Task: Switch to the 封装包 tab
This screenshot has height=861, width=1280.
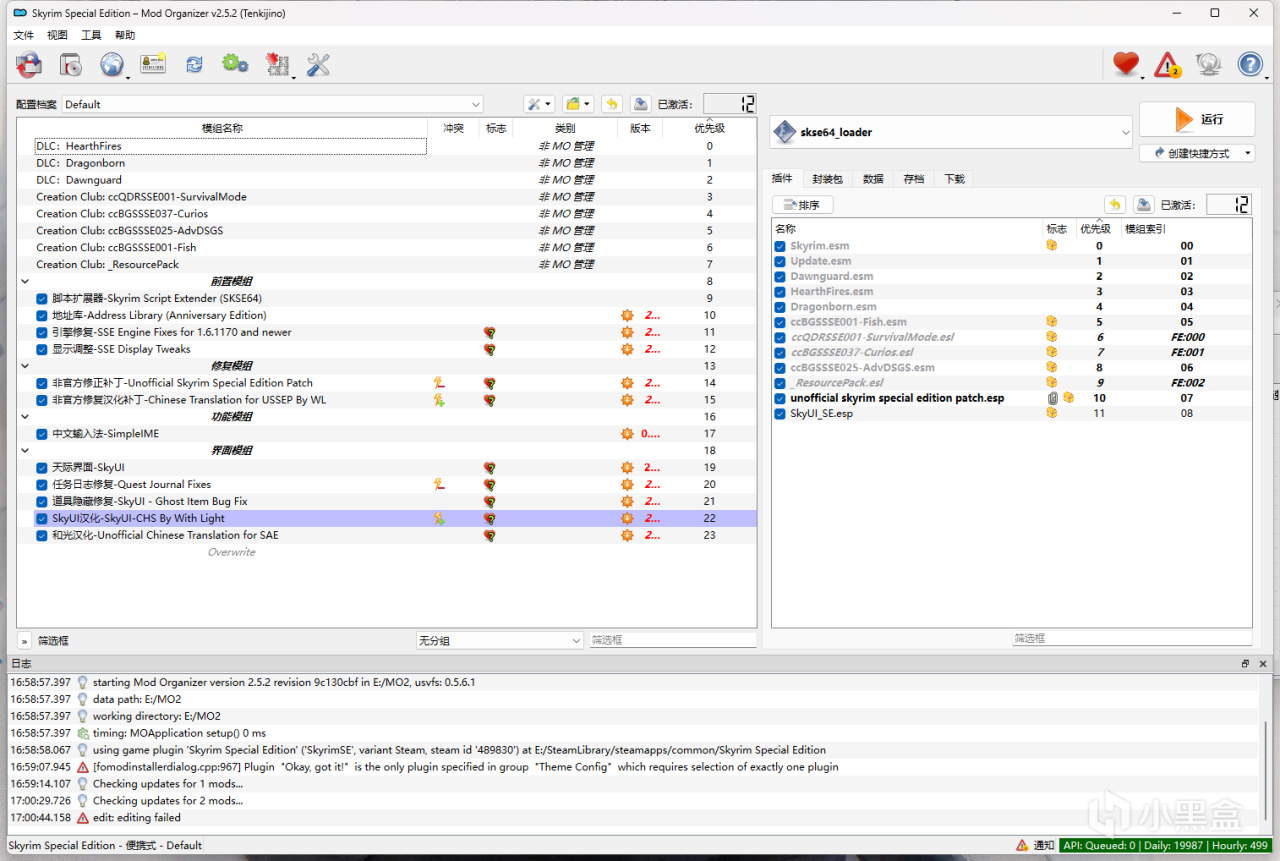Action: (827, 179)
